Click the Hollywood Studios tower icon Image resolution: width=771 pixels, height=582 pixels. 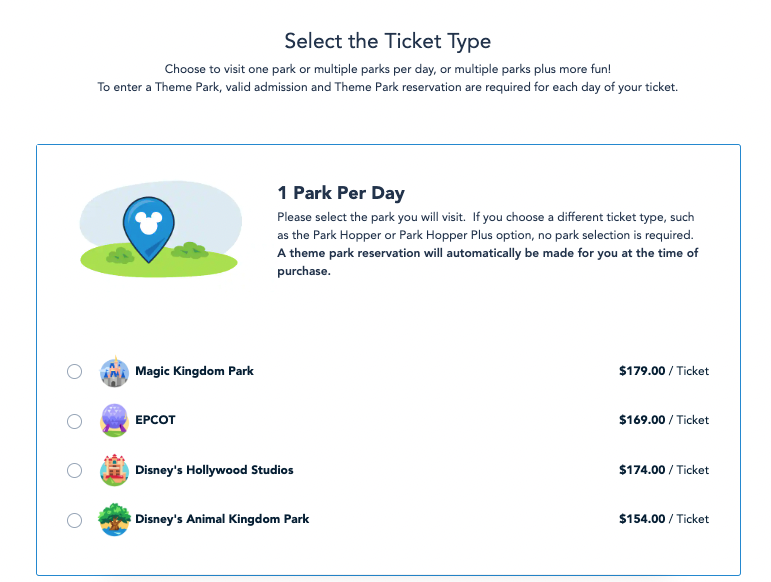point(114,471)
